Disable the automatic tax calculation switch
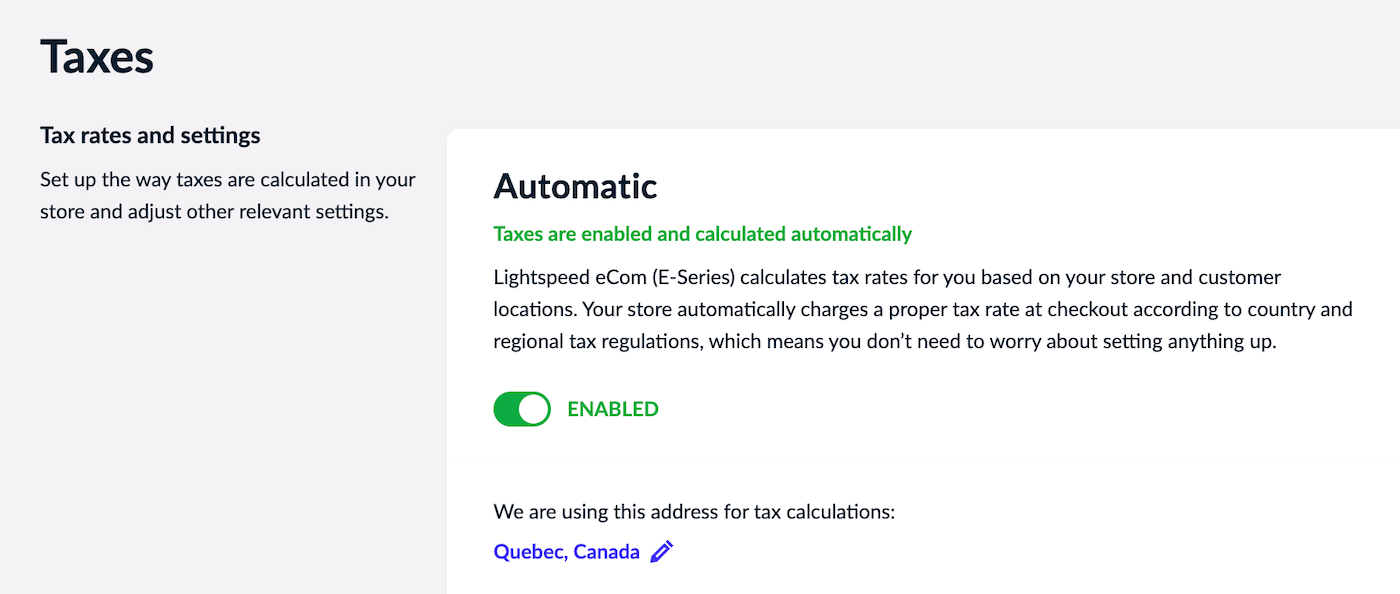This screenshot has width=1400, height=594. pyautogui.click(x=522, y=409)
